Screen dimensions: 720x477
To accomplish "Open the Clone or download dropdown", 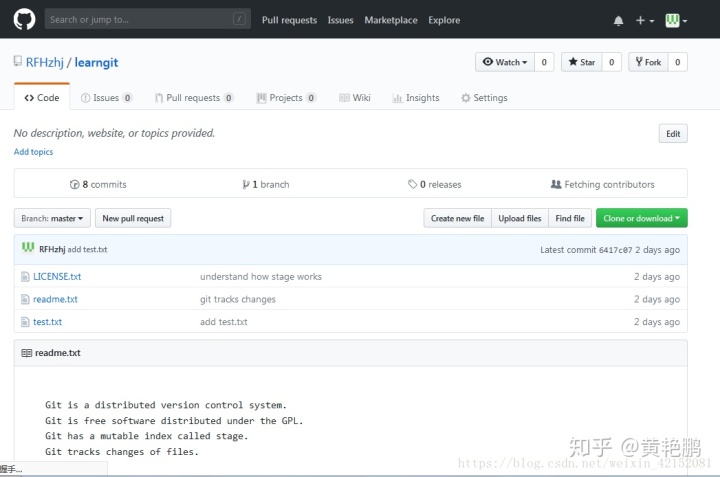I will 641,218.
